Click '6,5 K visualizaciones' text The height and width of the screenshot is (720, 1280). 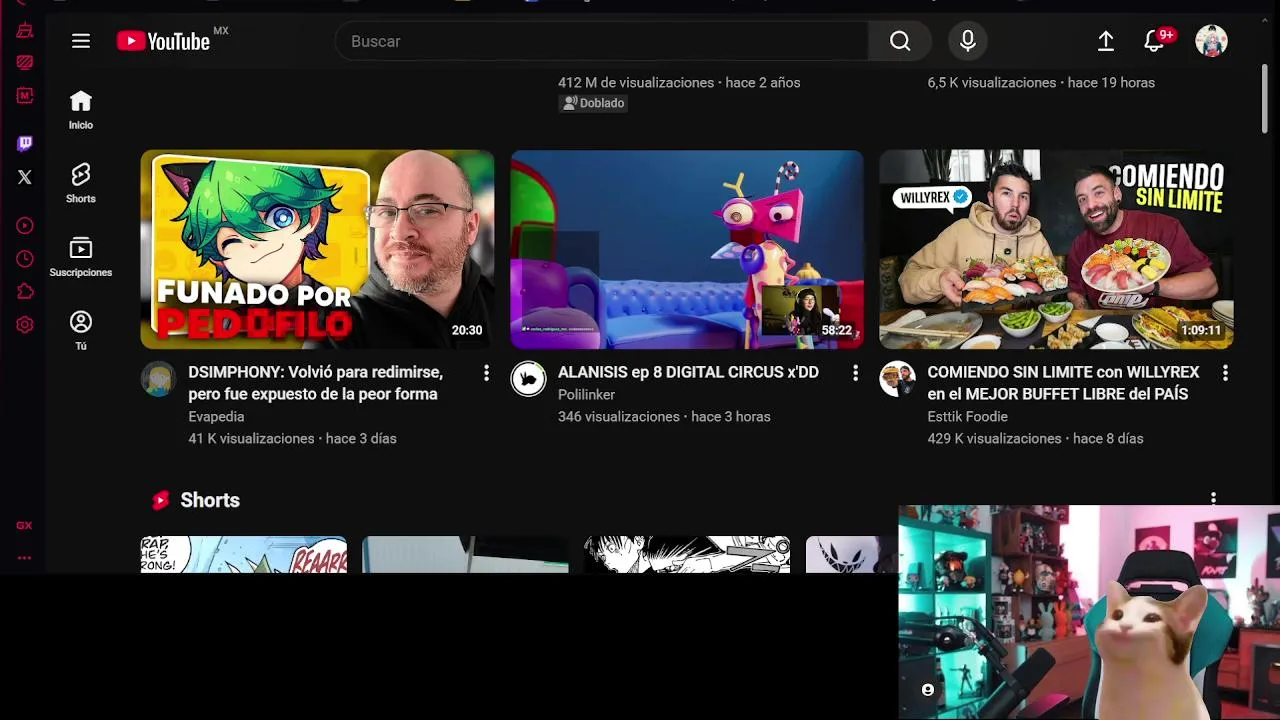pyautogui.click(x=992, y=83)
